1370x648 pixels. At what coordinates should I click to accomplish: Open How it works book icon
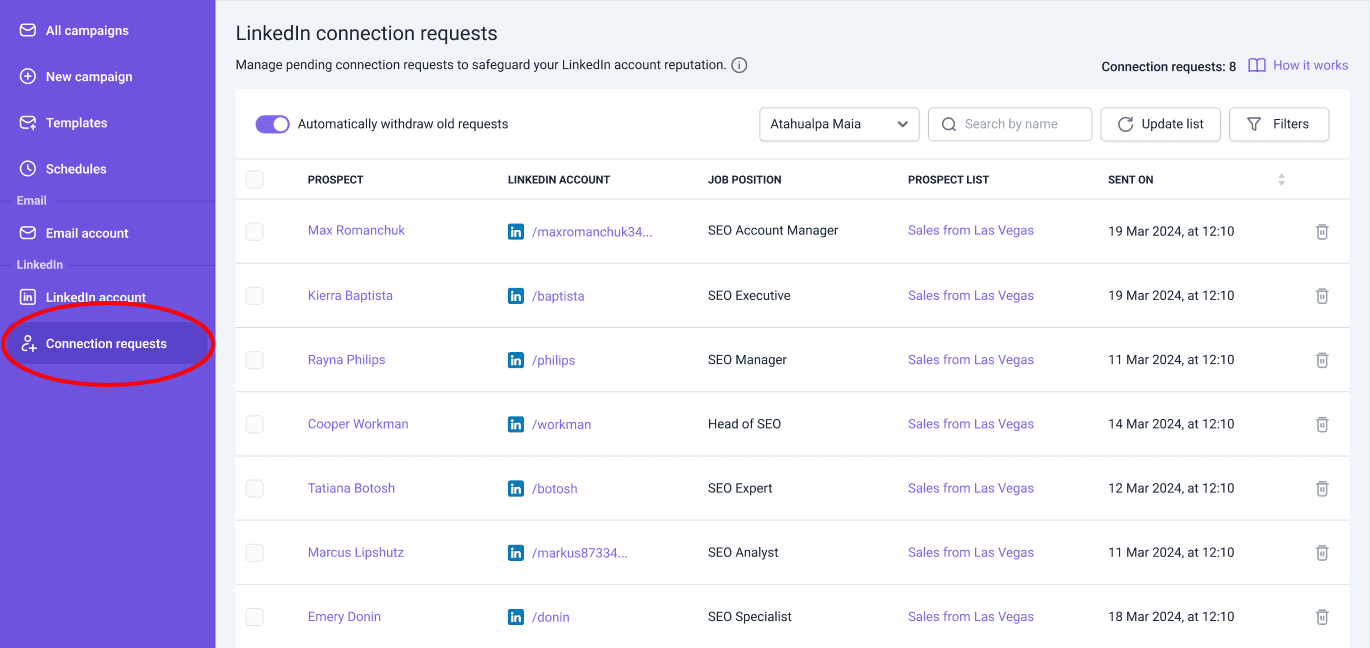[x=1257, y=66]
